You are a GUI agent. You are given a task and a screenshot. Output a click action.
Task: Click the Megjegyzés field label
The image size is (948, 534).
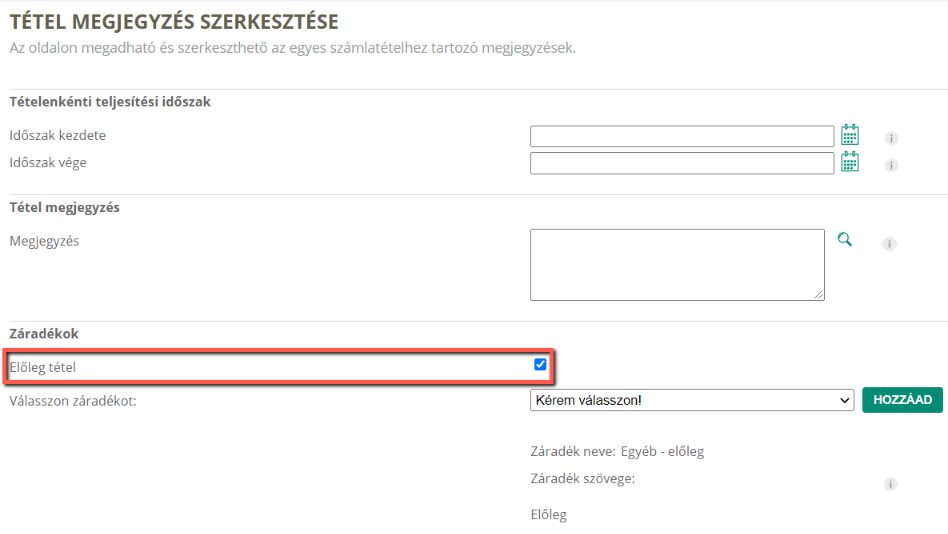click(x=44, y=241)
